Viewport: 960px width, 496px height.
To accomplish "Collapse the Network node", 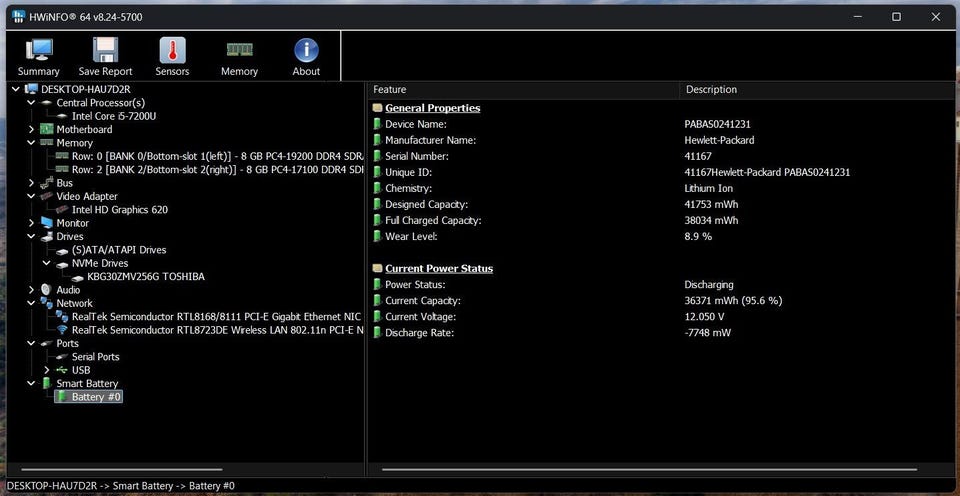I will click(x=31, y=303).
